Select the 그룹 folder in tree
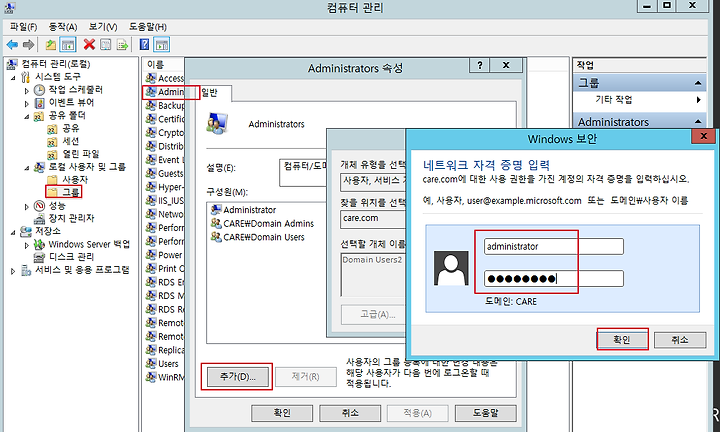The image size is (720, 432). click(71, 192)
